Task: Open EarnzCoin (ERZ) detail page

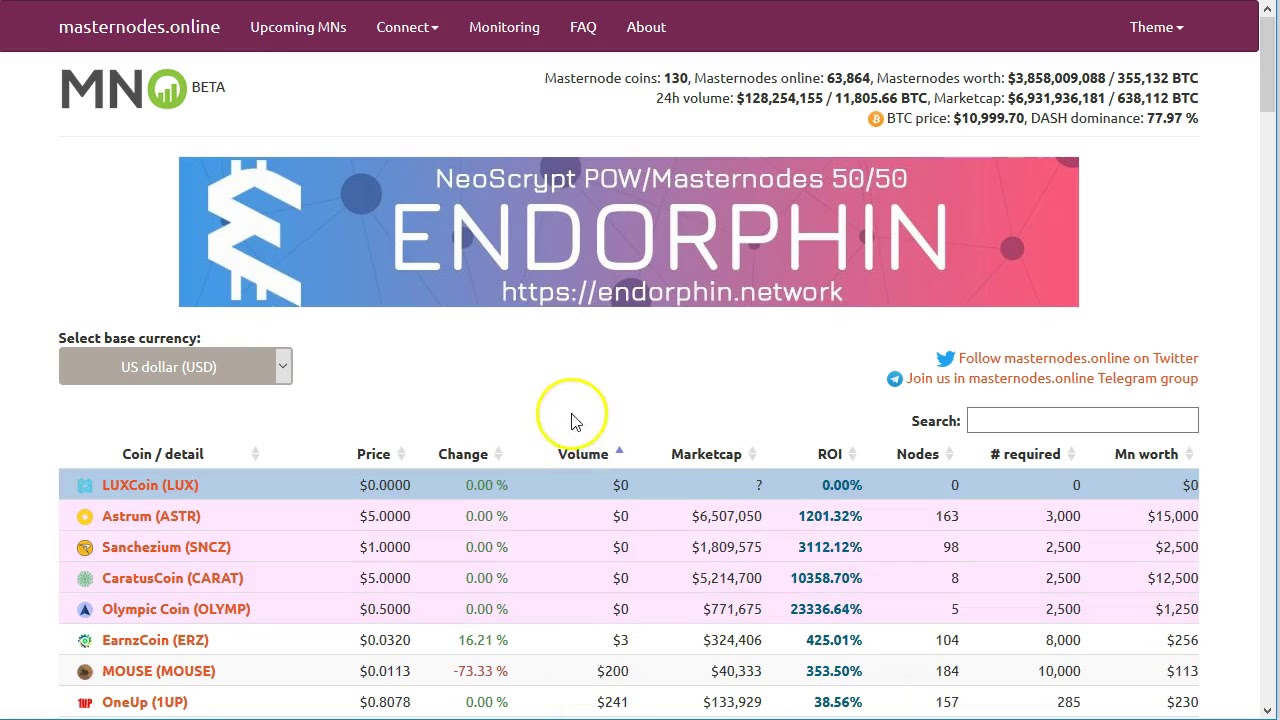Action: pyautogui.click(x=155, y=640)
